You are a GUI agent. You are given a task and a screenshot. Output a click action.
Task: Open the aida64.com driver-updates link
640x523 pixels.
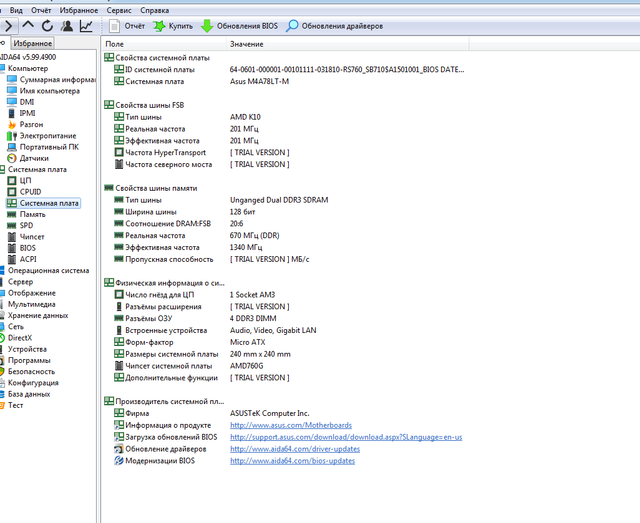[x=295, y=449]
